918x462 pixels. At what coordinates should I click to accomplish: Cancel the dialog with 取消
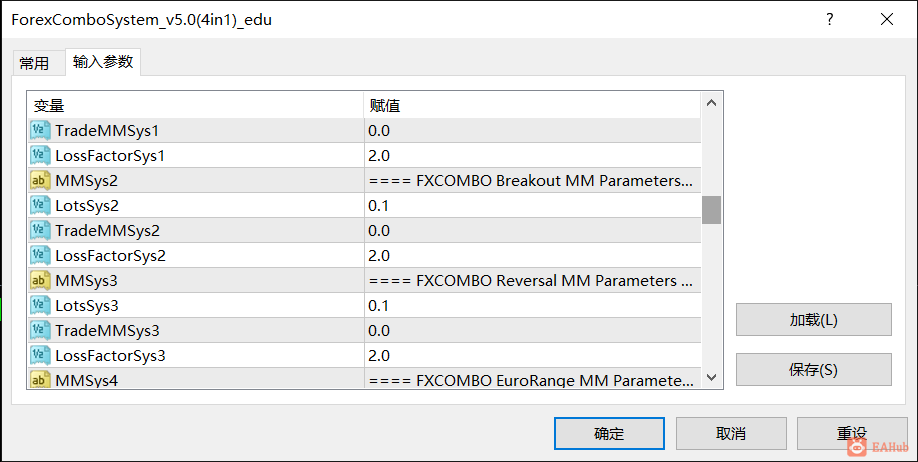point(731,433)
